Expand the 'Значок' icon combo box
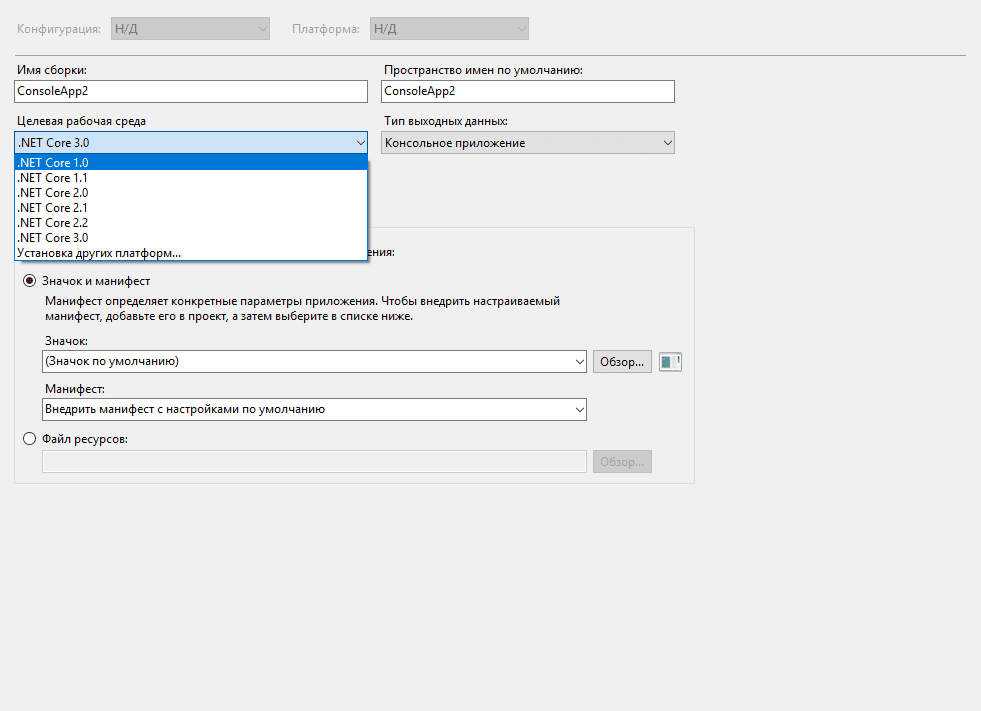Viewport: 981px width, 711px height. click(314, 361)
